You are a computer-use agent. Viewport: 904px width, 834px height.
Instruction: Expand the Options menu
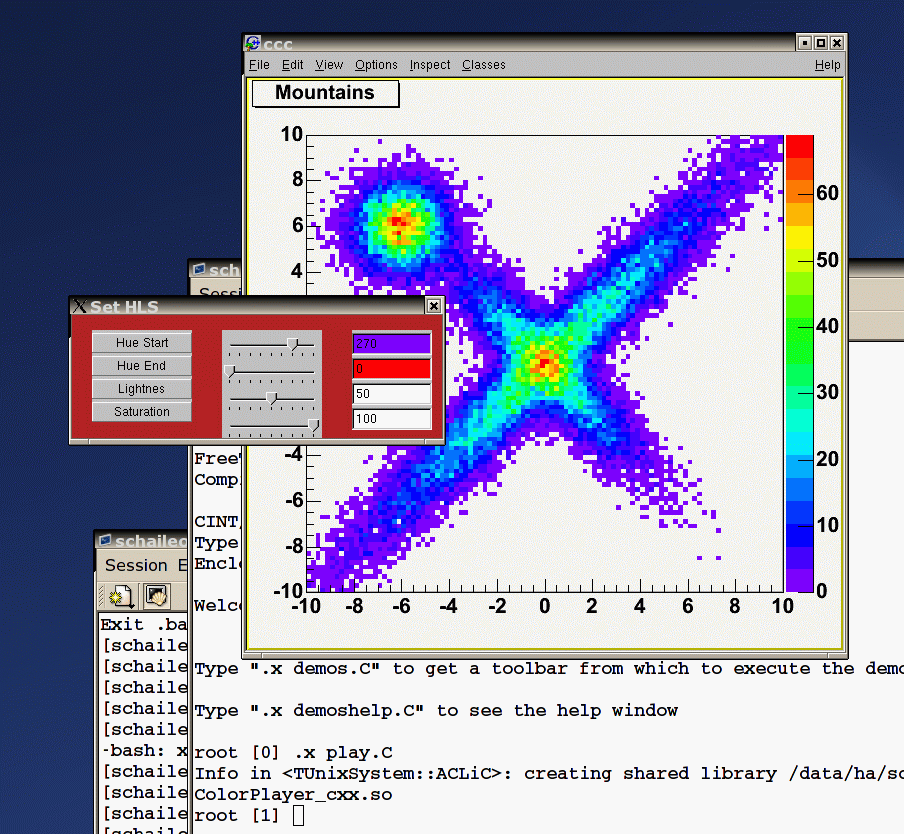(x=376, y=65)
